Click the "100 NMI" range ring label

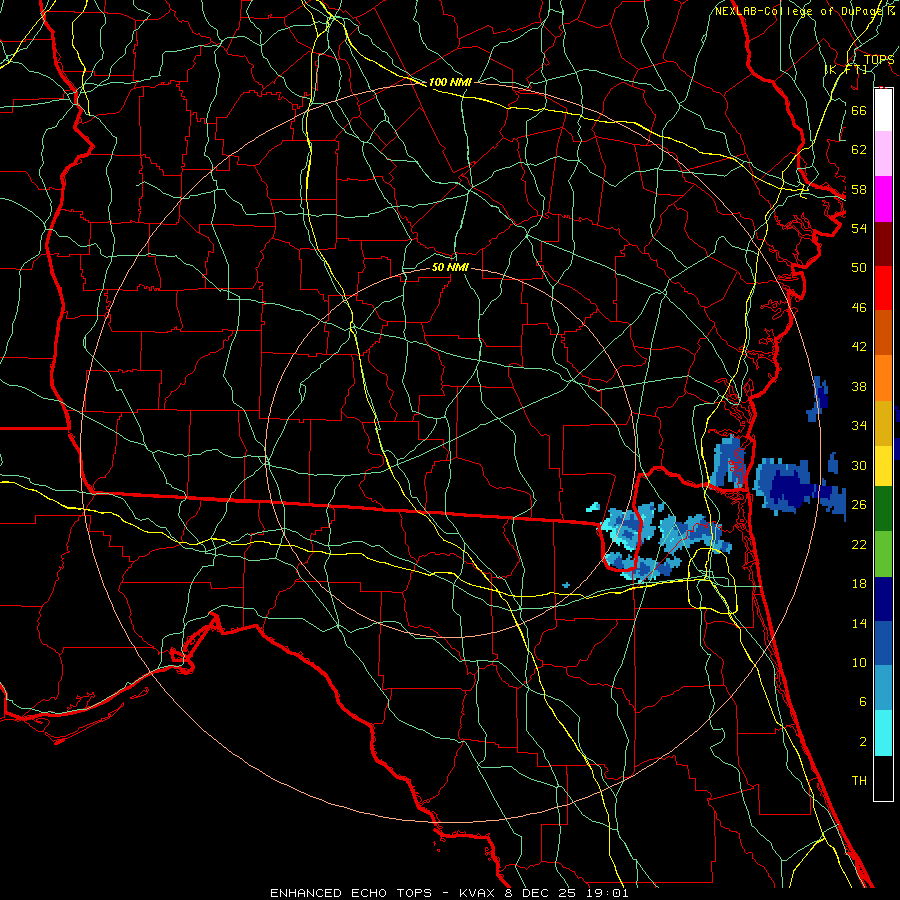(x=450, y=82)
